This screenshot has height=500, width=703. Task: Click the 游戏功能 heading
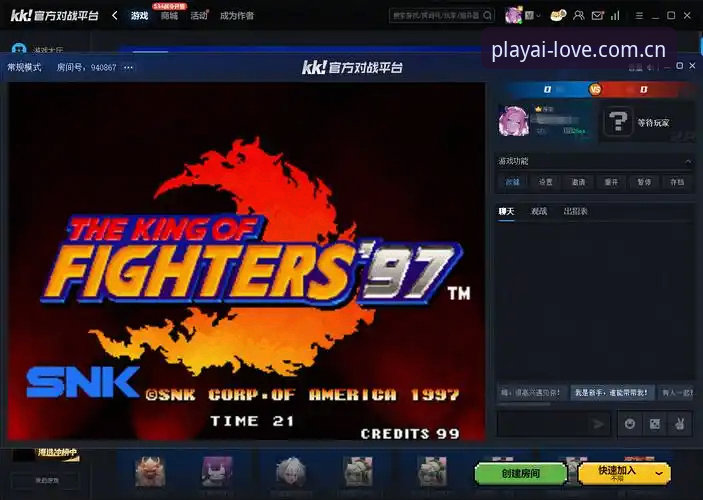point(513,161)
